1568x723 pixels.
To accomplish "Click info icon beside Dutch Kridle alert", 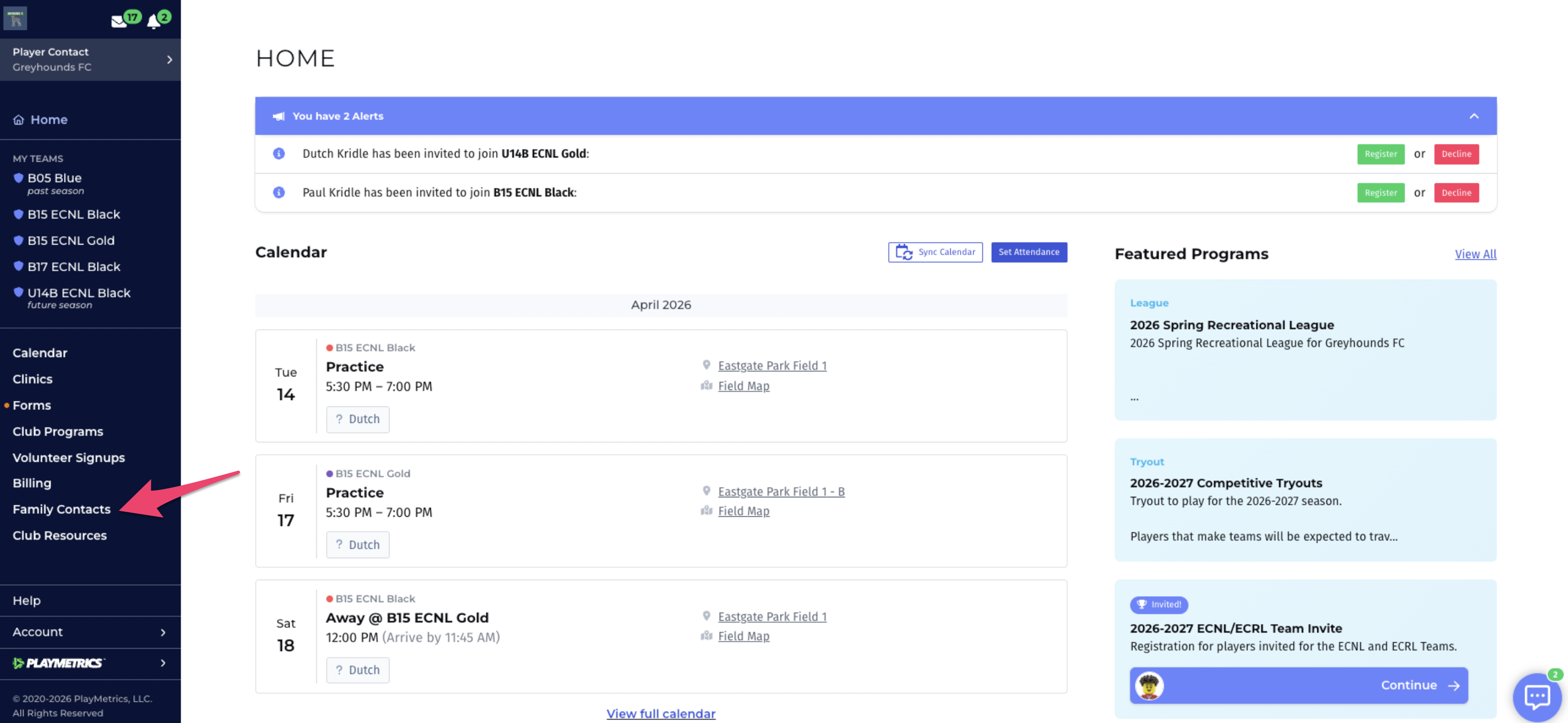I will 279,153.
